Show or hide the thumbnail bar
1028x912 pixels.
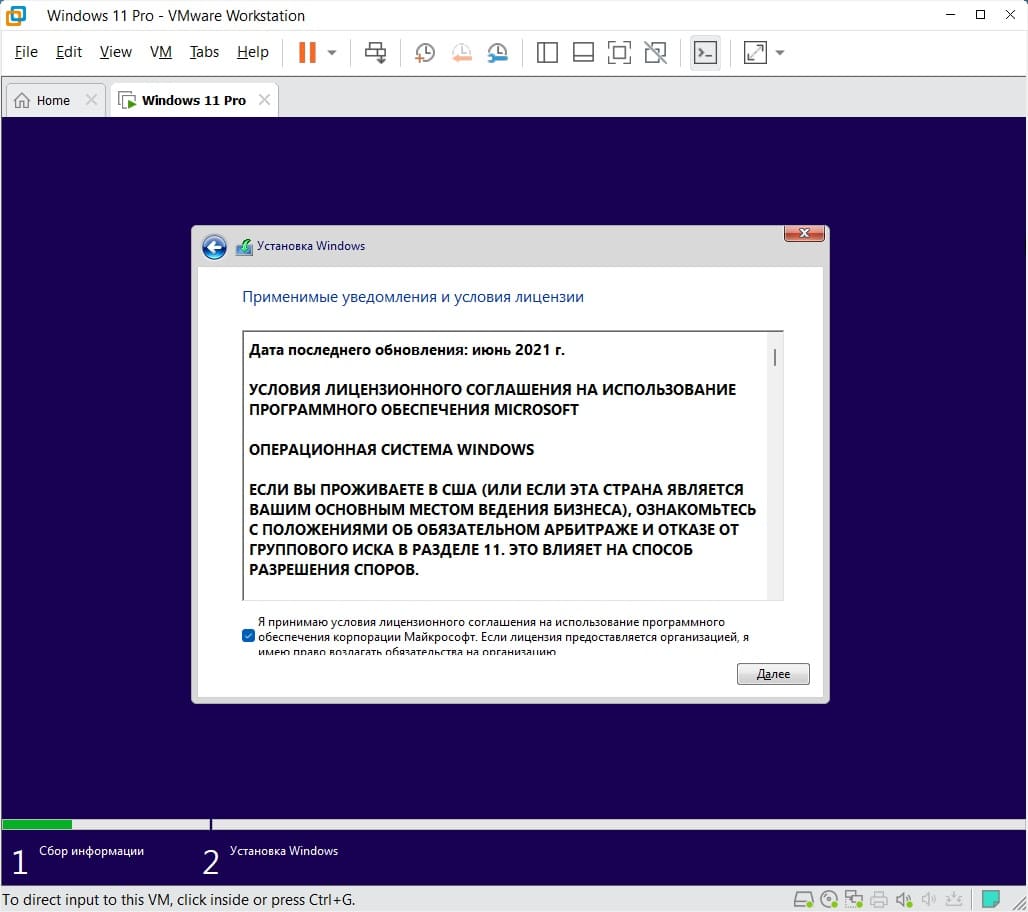tap(583, 52)
